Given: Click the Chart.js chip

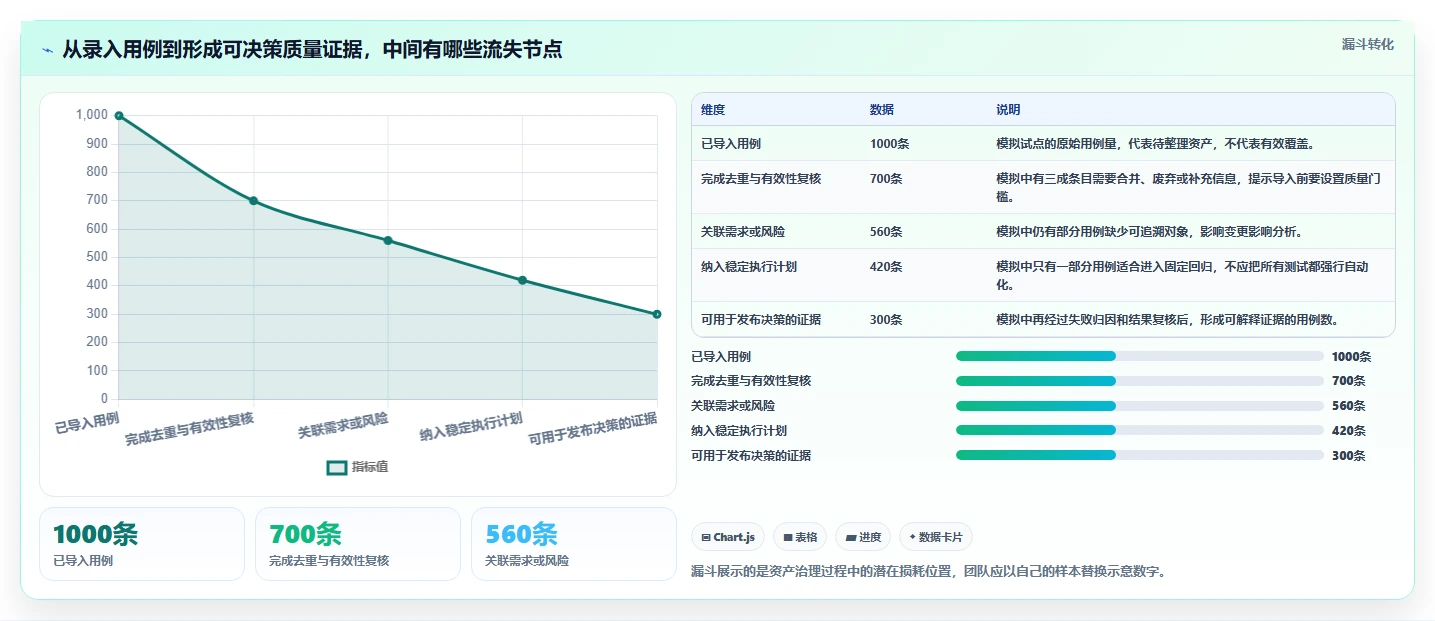Looking at the screenshot, I should click(728, 537).
